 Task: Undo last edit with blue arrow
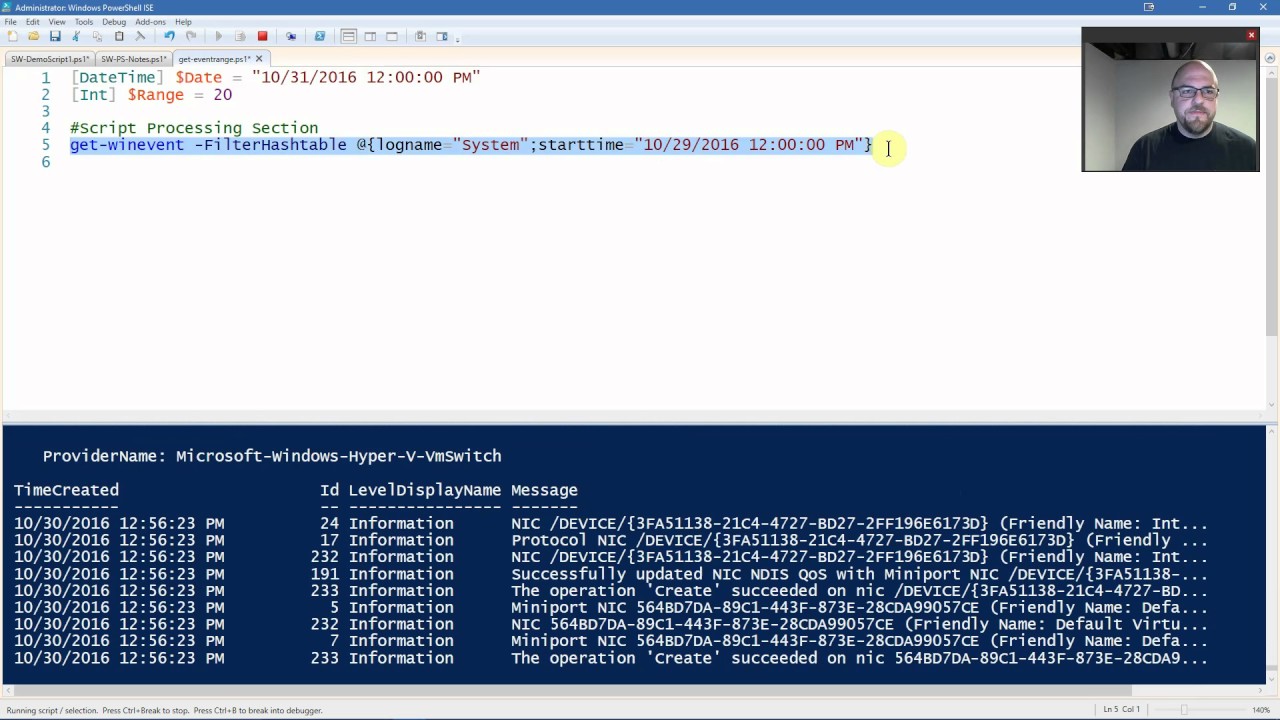pos(169,36)
